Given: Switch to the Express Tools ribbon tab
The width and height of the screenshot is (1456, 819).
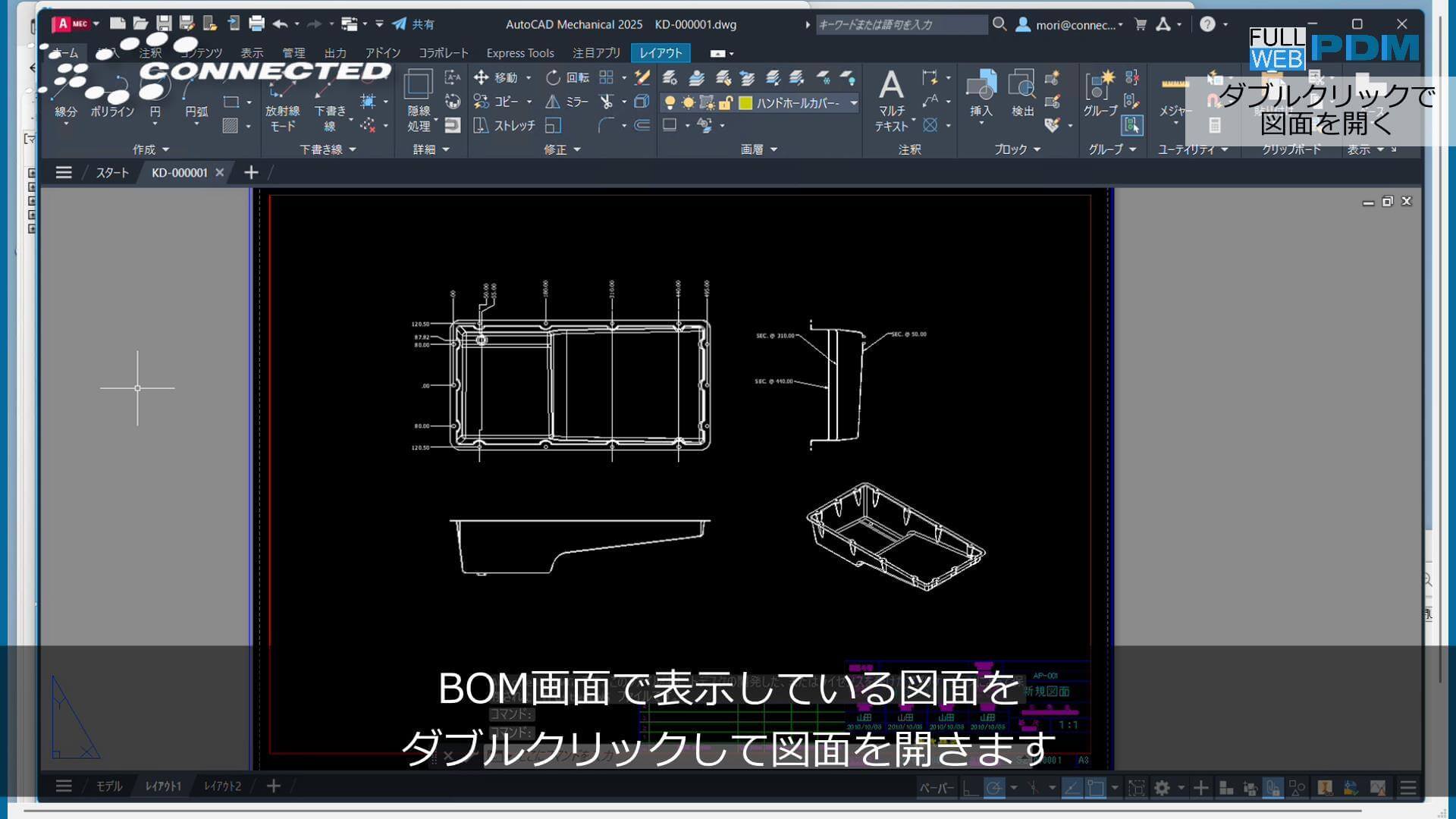Looking at the screenshot, I should tap(520, 52).
